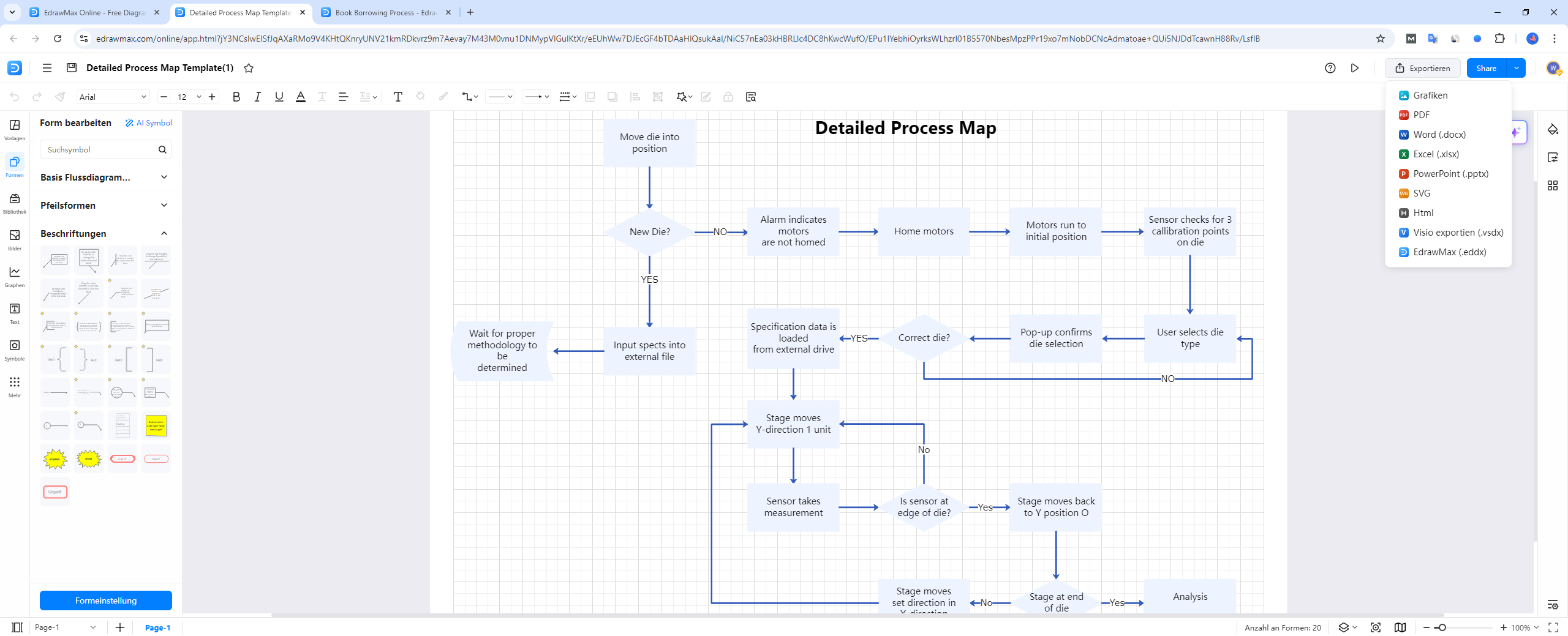Image resolution: width=1568 pixels, height=636 pixels.
Task: Open the Mehr more options panel
Action: coord(15,387)
